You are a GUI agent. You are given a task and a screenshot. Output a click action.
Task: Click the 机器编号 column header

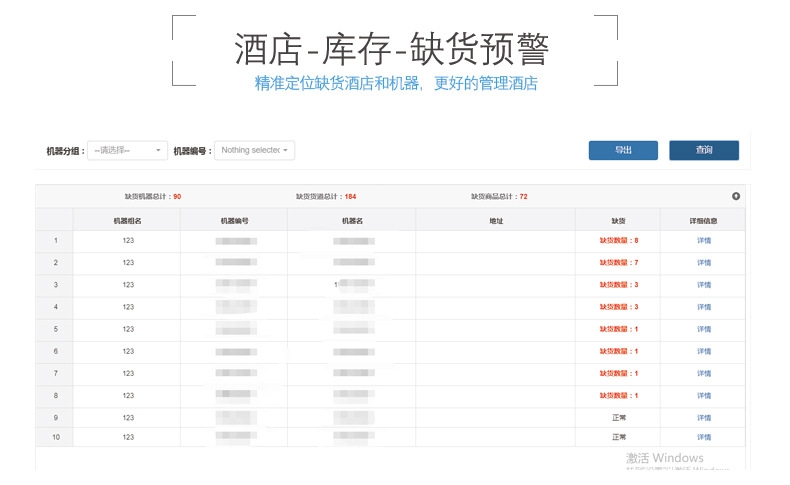coord(234,221)
